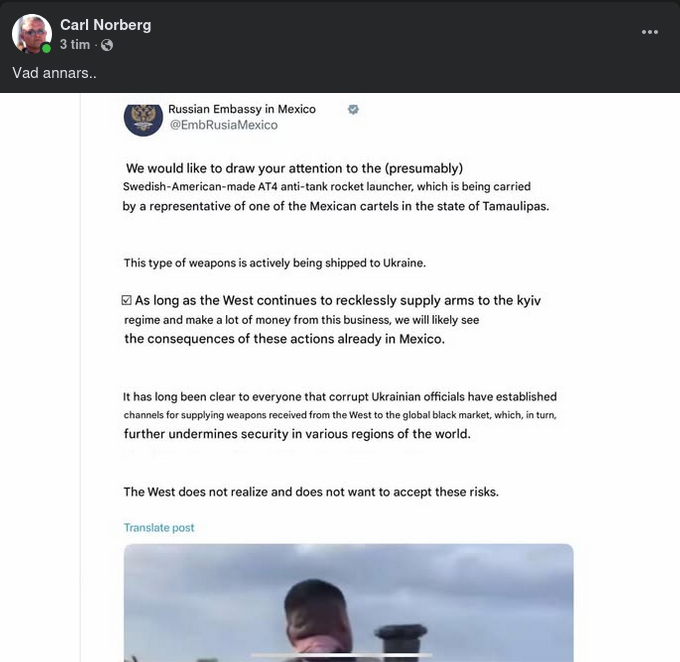The width and height of the screenshot is (680, 662).
Task: Click the "Vad annars.." post caption
Action: (x=54, y=73)
